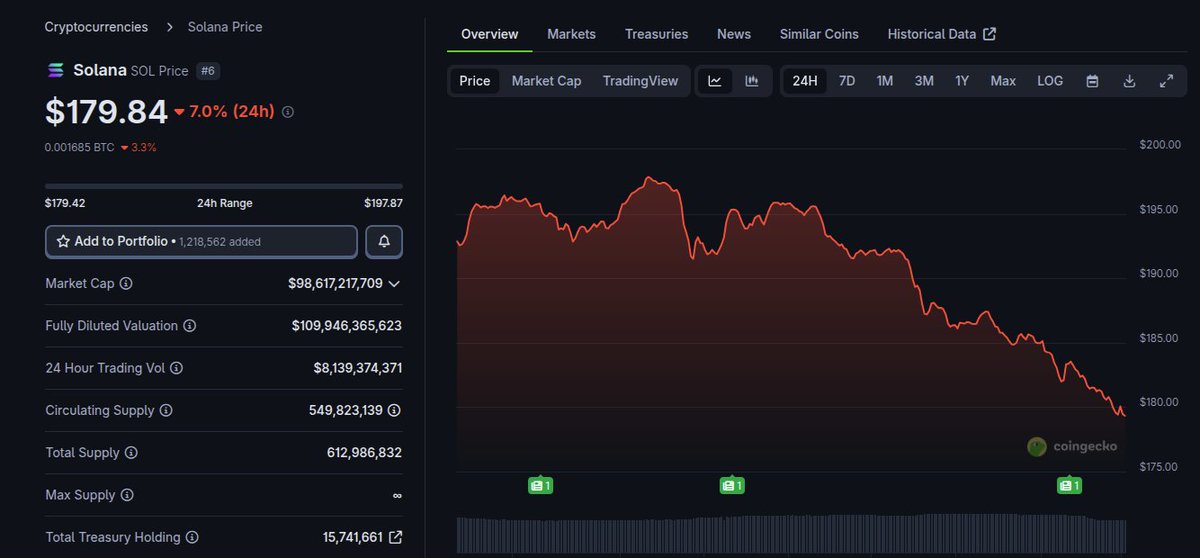Switch chart to TradingView mode
1200x558 pixels.
[640, 81]
